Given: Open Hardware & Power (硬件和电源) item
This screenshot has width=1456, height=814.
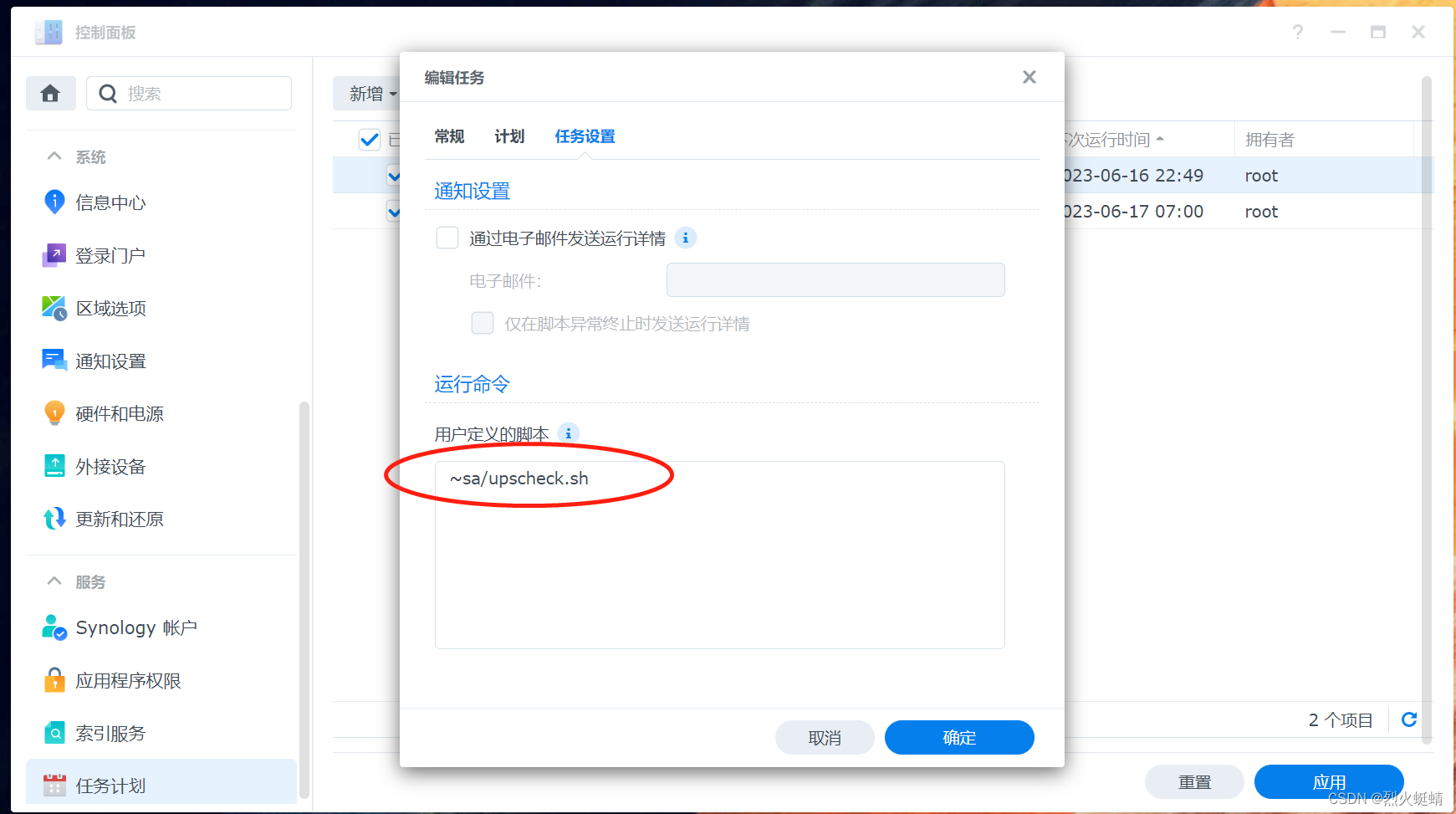Looking at the screenshot, I should coord(161,413).
